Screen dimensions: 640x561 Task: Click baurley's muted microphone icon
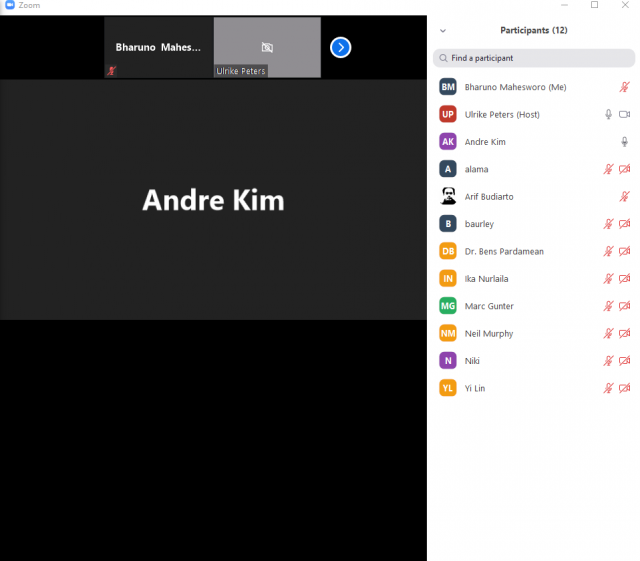[608, 223]
